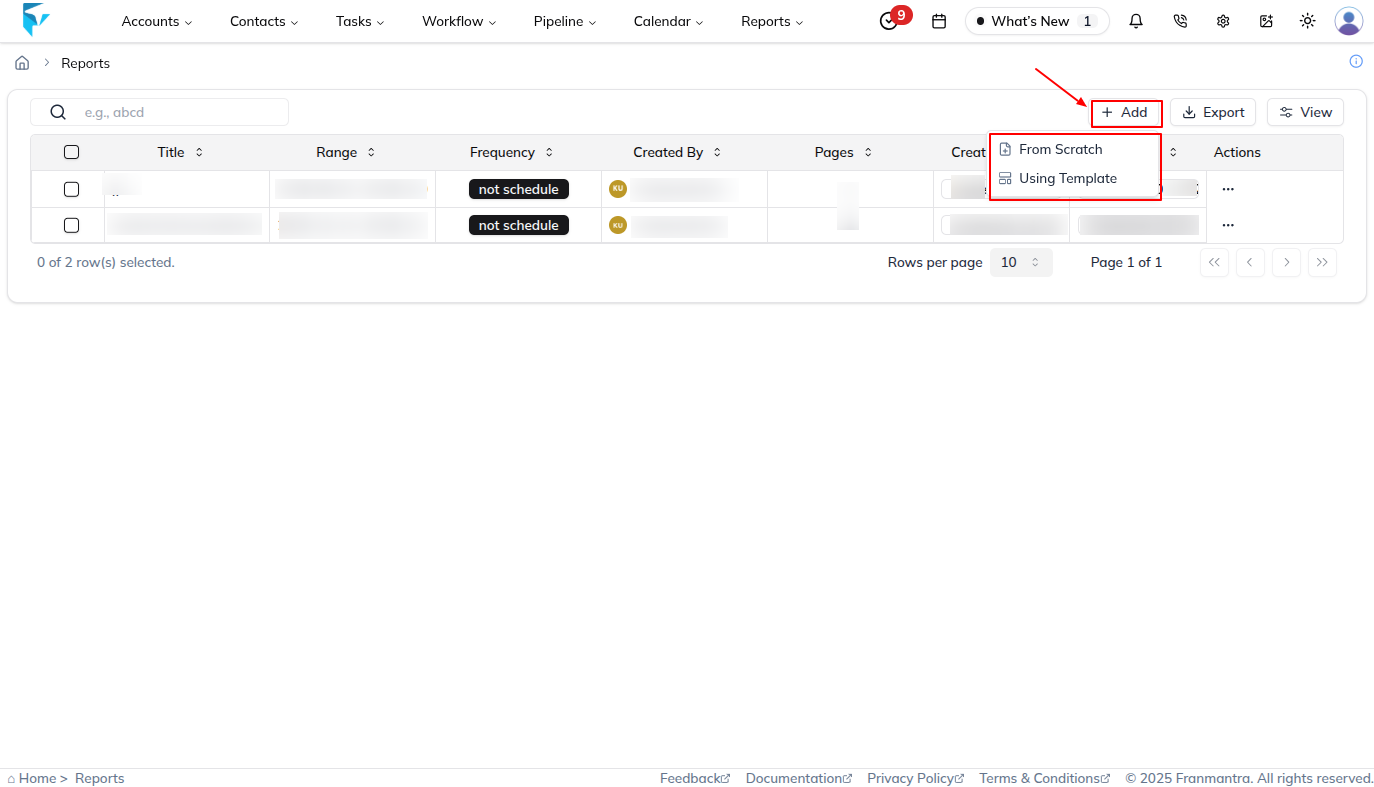Viewport: 1374px width, 787px height.
Task: Click KU avatar in second row
Action: (x=618, y=225)
